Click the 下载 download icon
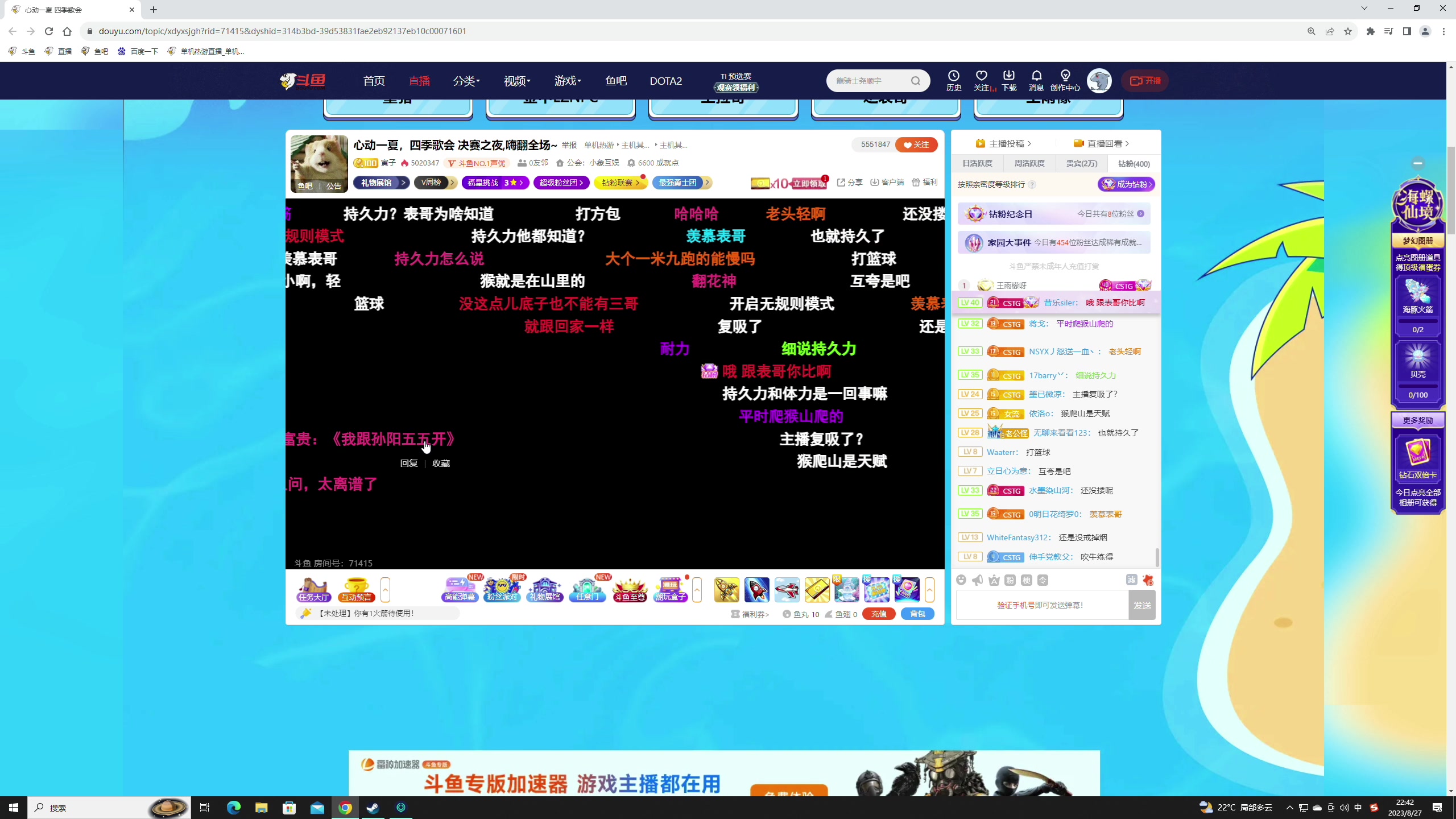Screen dimensions: 1456x819 pos(1009,80)
